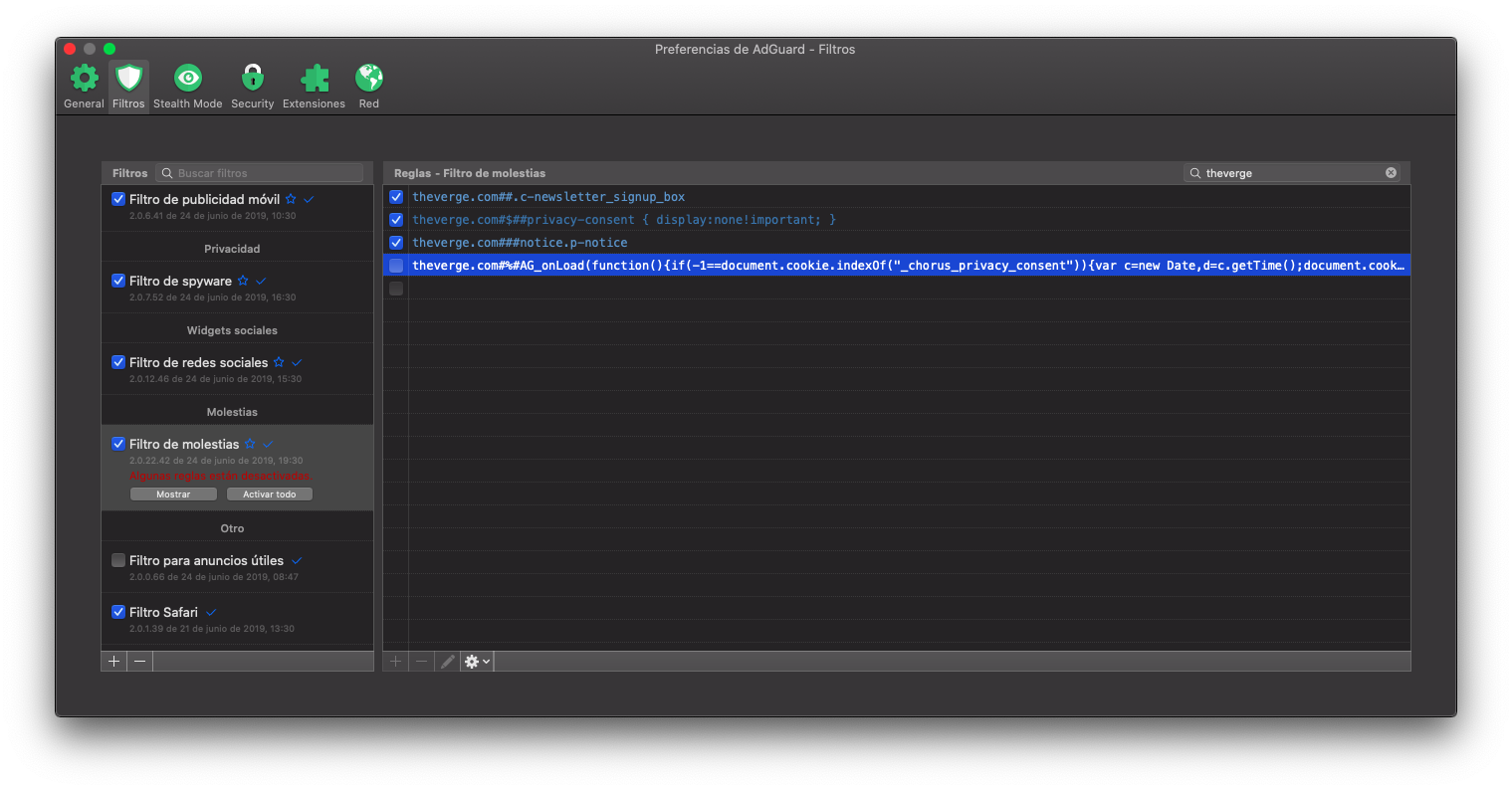Click the Mostrar button
The width and height of the screenshot is (1512, 790).
pyautogui.click(x=173, y=494)
